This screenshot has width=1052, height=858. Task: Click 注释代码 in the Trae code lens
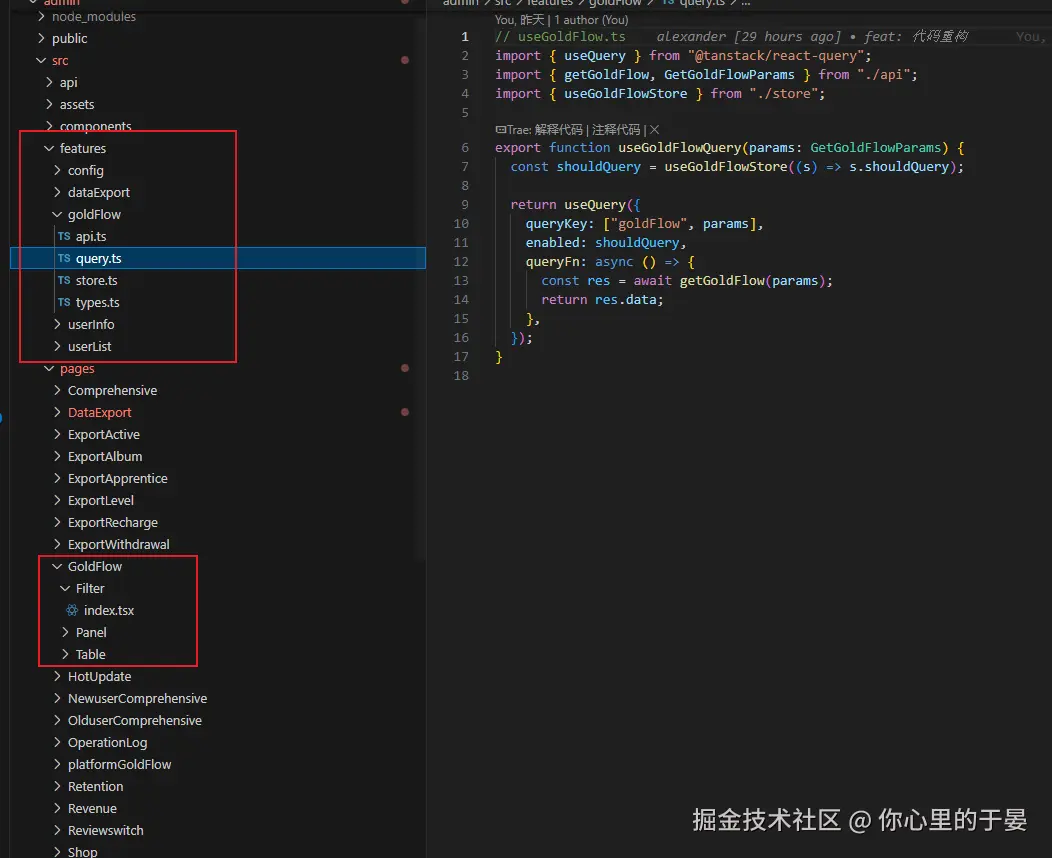coord(615,129)
